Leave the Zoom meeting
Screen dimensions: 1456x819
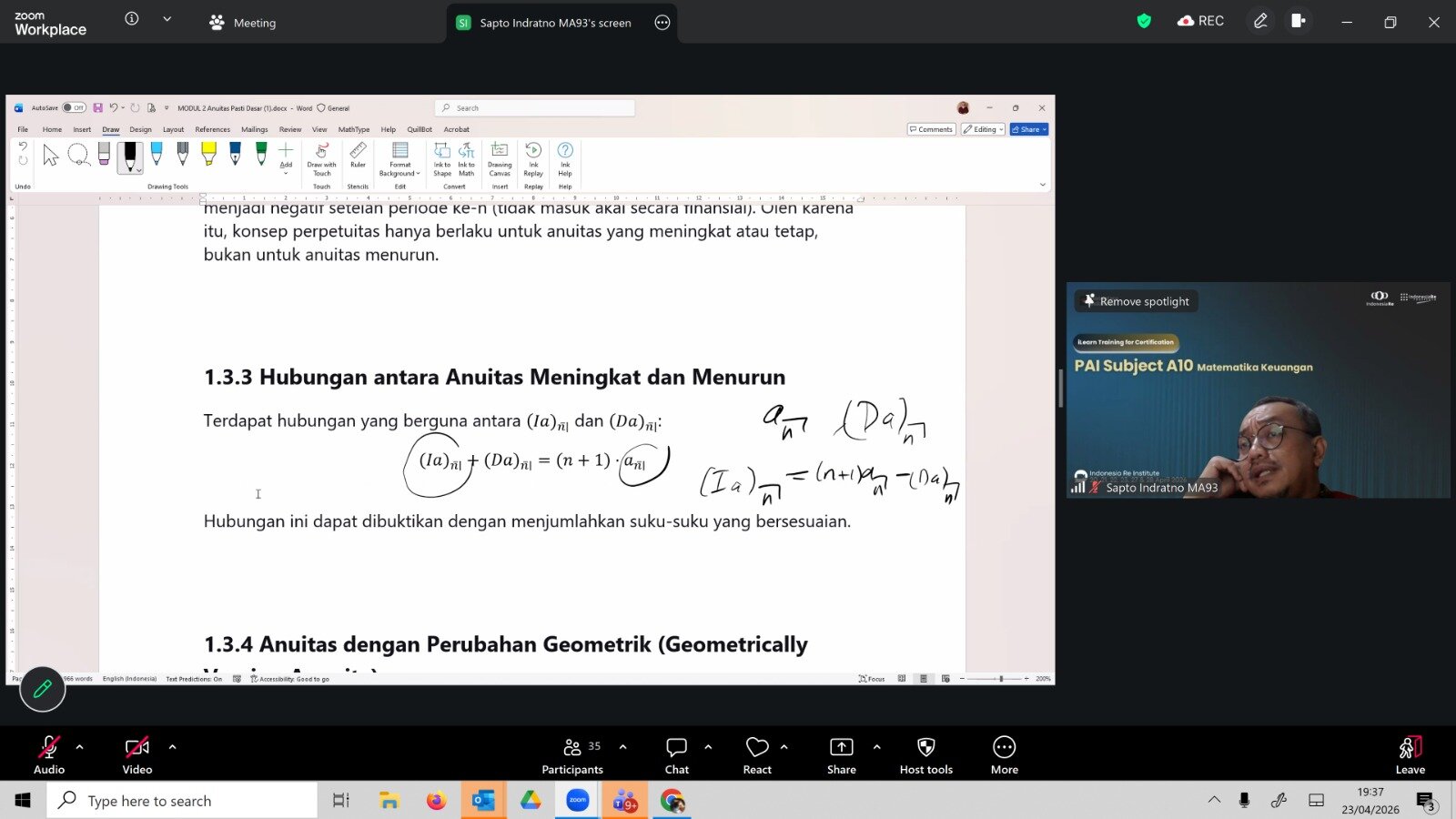pyautogui.click(x=1410, y=755)
